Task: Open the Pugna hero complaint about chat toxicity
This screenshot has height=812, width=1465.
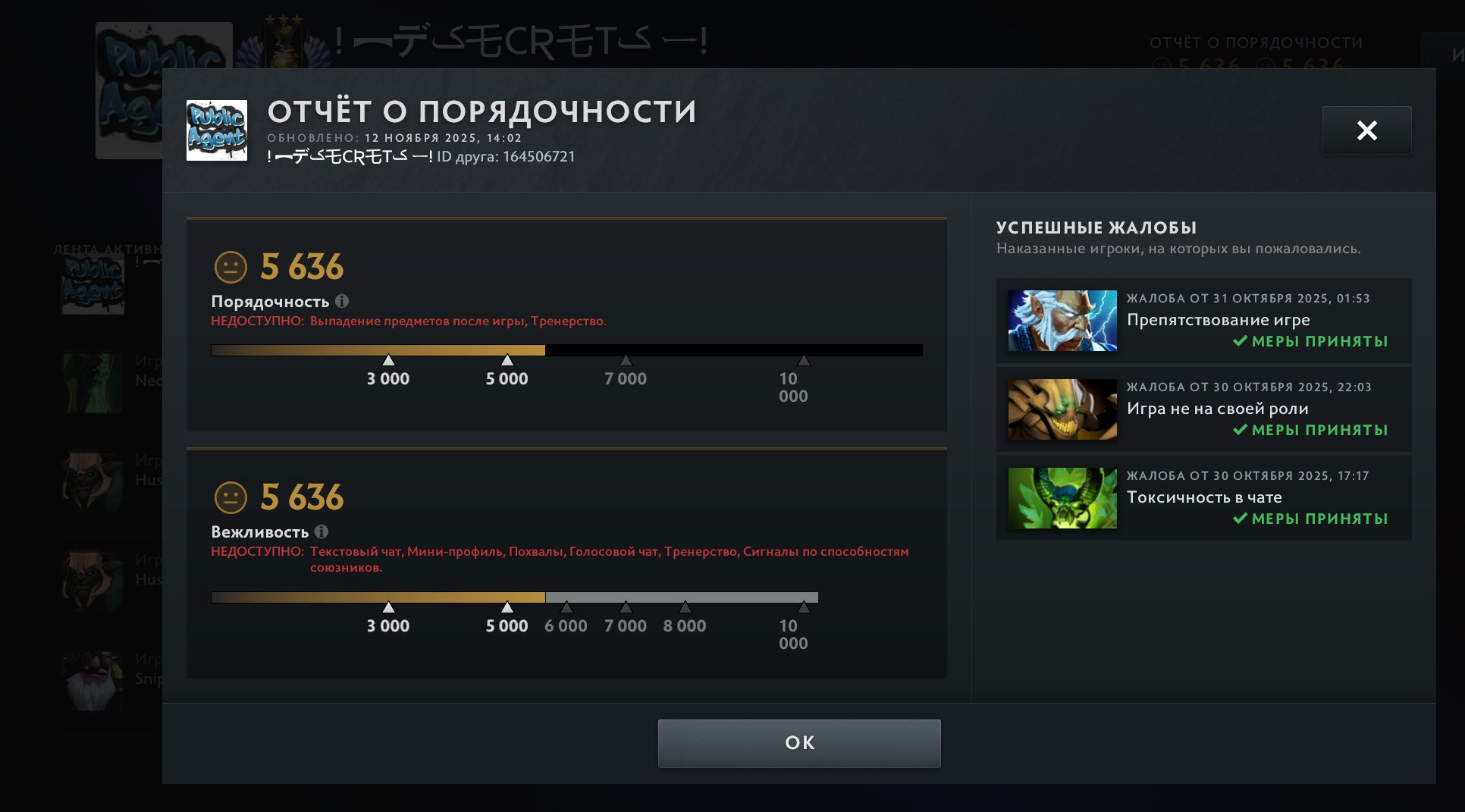Action: click(x=1203, y=498)
